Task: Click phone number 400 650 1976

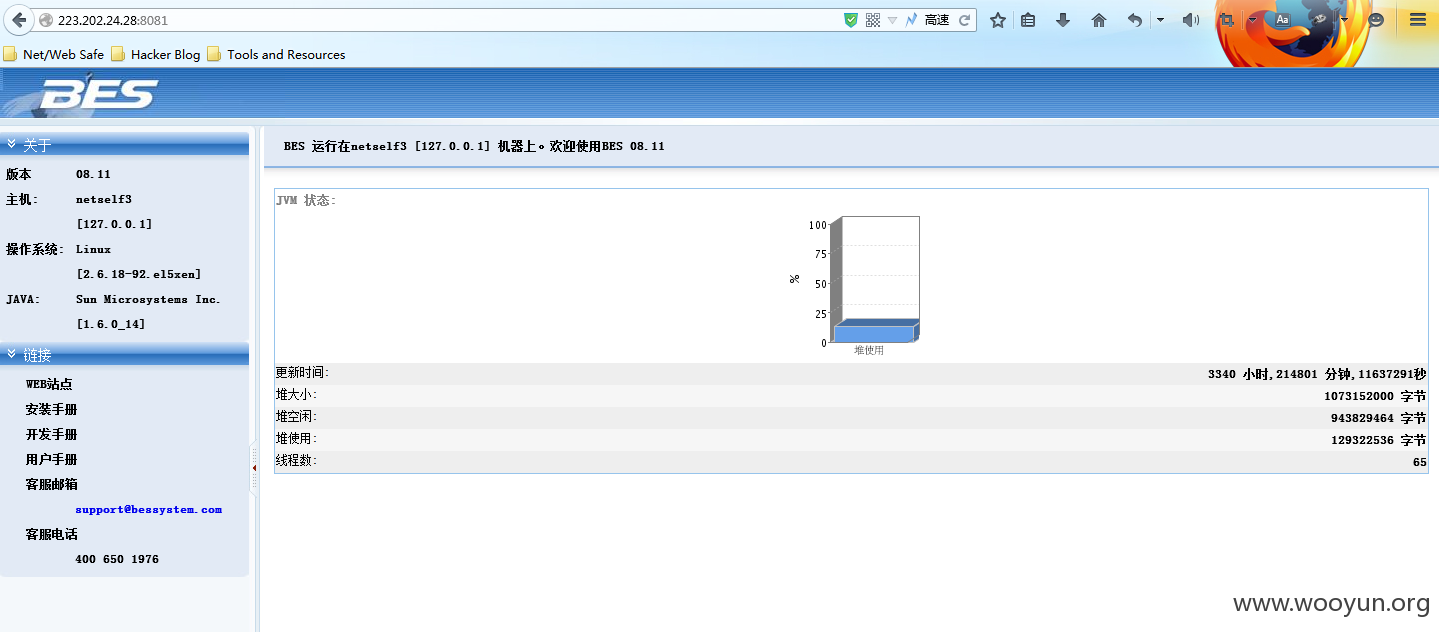Action: (117, 559)
